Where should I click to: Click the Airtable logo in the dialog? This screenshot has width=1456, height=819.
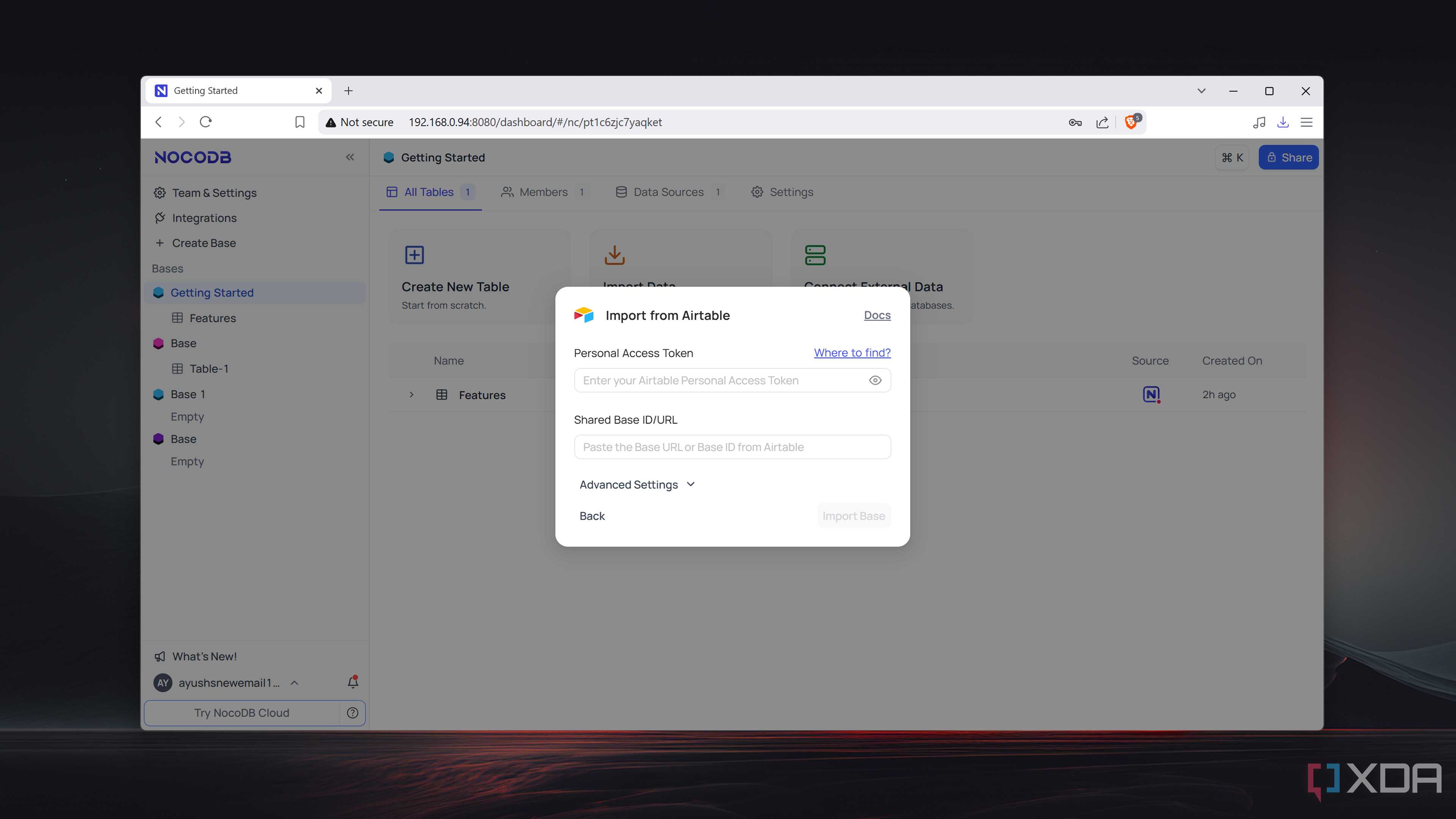pyautogui.click(x=583, y=315)
